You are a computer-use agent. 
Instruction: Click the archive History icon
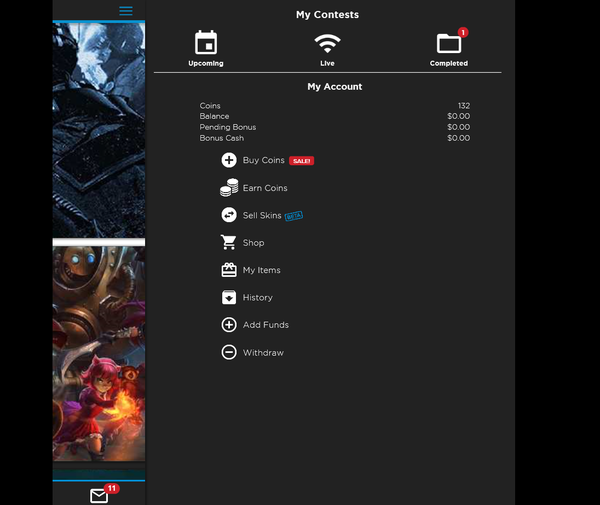click(x=229, y=297)
